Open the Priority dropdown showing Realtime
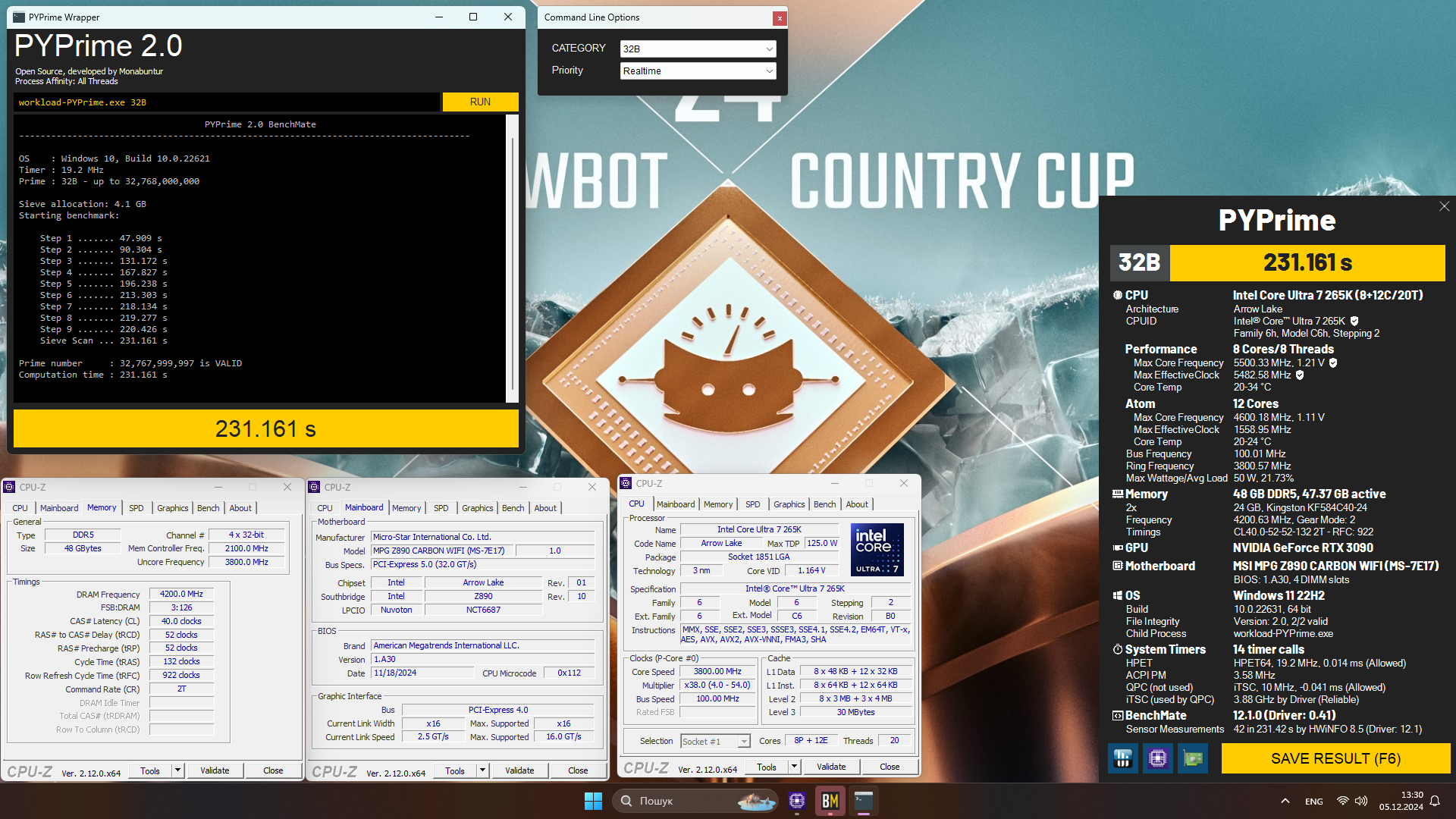This screenshot has height=819, width=1456. [698, 71]
